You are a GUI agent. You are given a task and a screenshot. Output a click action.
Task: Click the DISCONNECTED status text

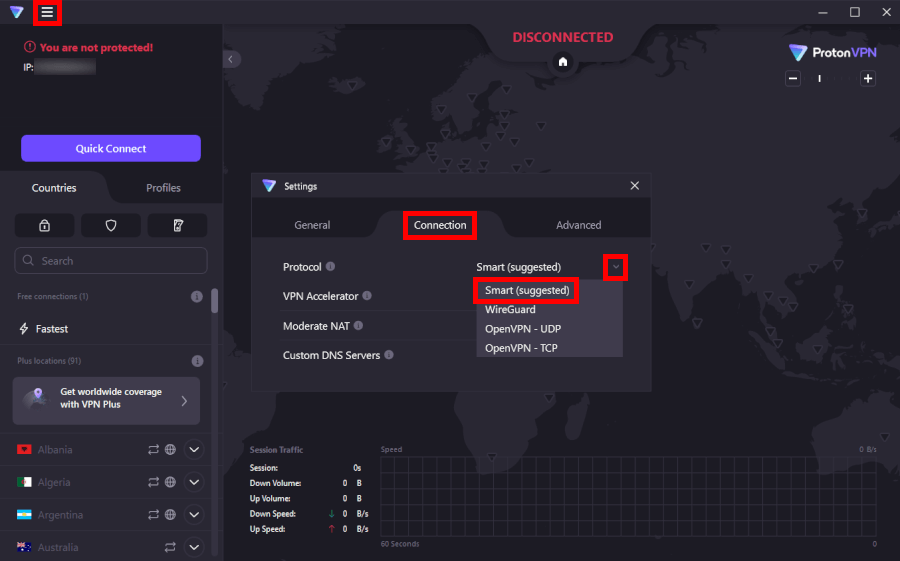(x=562, y=37)
